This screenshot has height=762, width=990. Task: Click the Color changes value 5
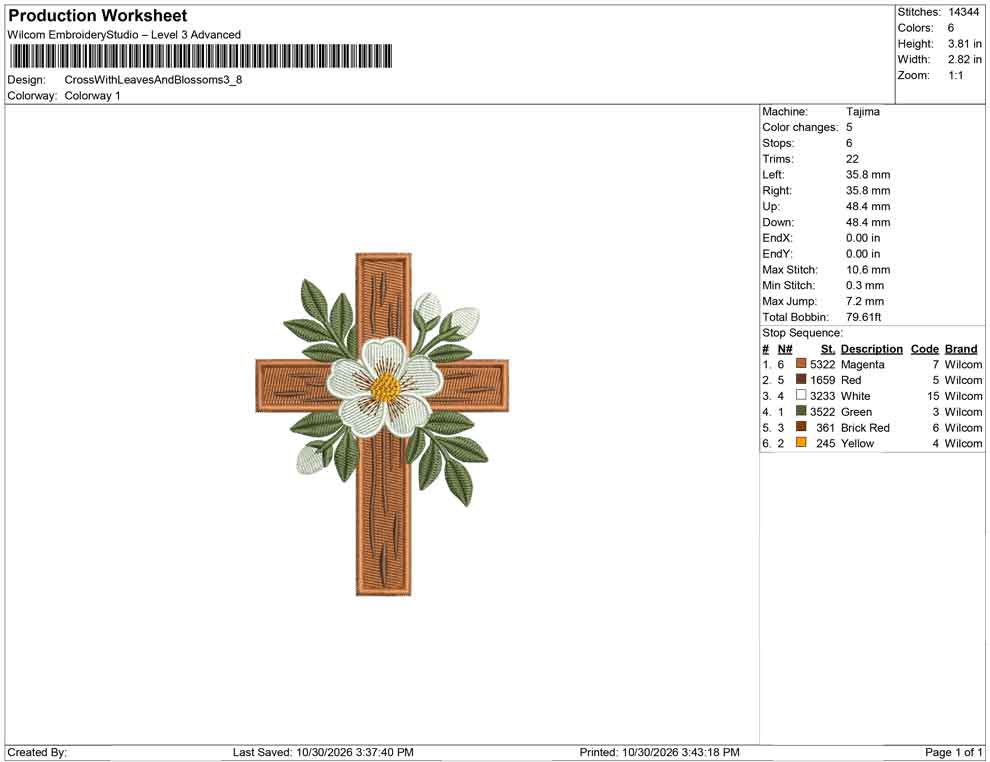pyautogui.click(x=849, y=128)
